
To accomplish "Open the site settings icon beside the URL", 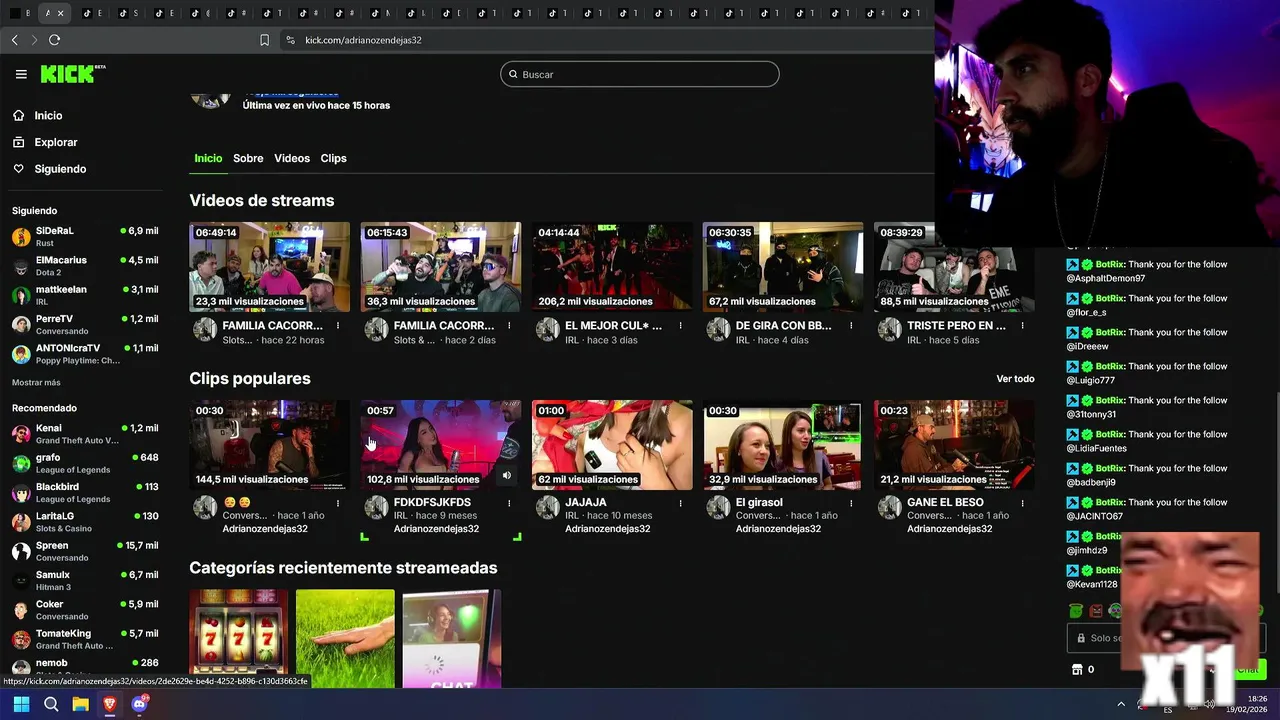I will (290, 40).
